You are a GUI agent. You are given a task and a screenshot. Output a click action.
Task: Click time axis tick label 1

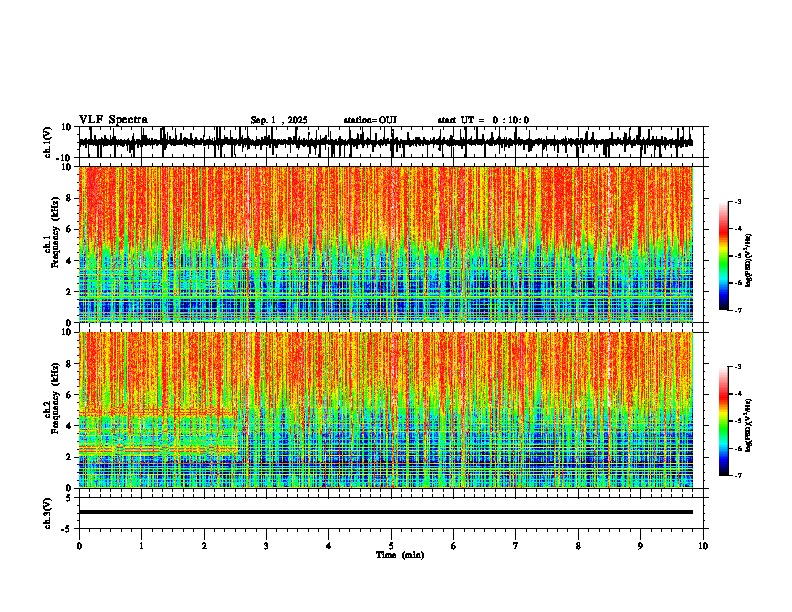pos(142,546)
